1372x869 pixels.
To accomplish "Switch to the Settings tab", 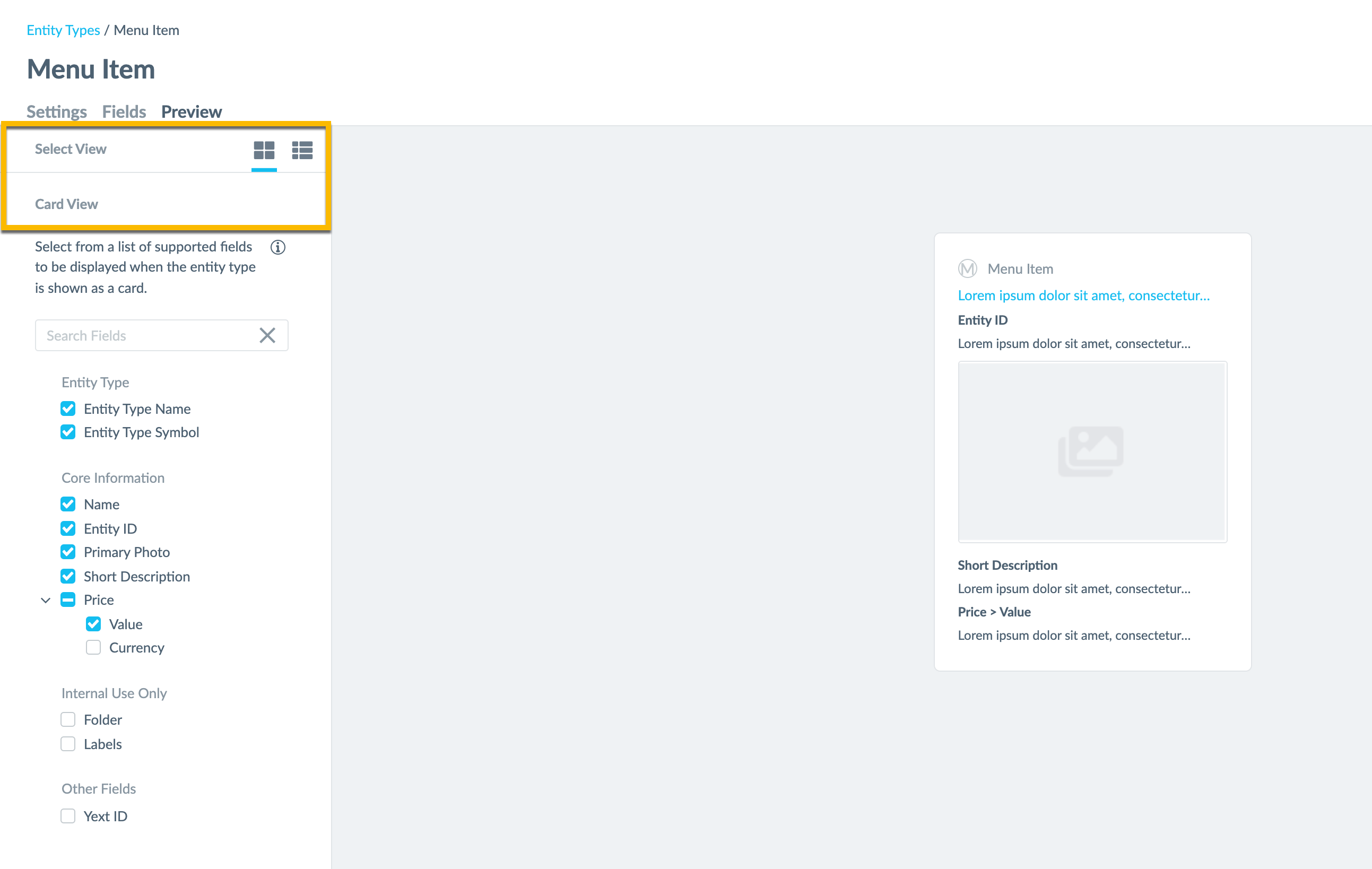I will pos(57,111).
